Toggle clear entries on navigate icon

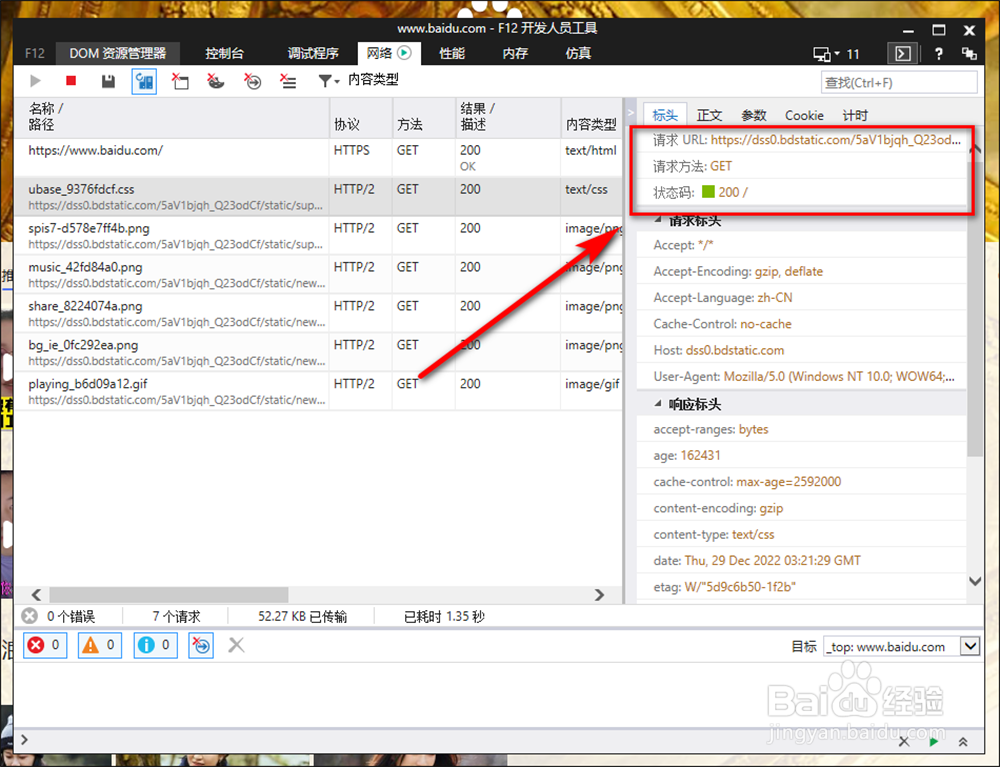253,81
